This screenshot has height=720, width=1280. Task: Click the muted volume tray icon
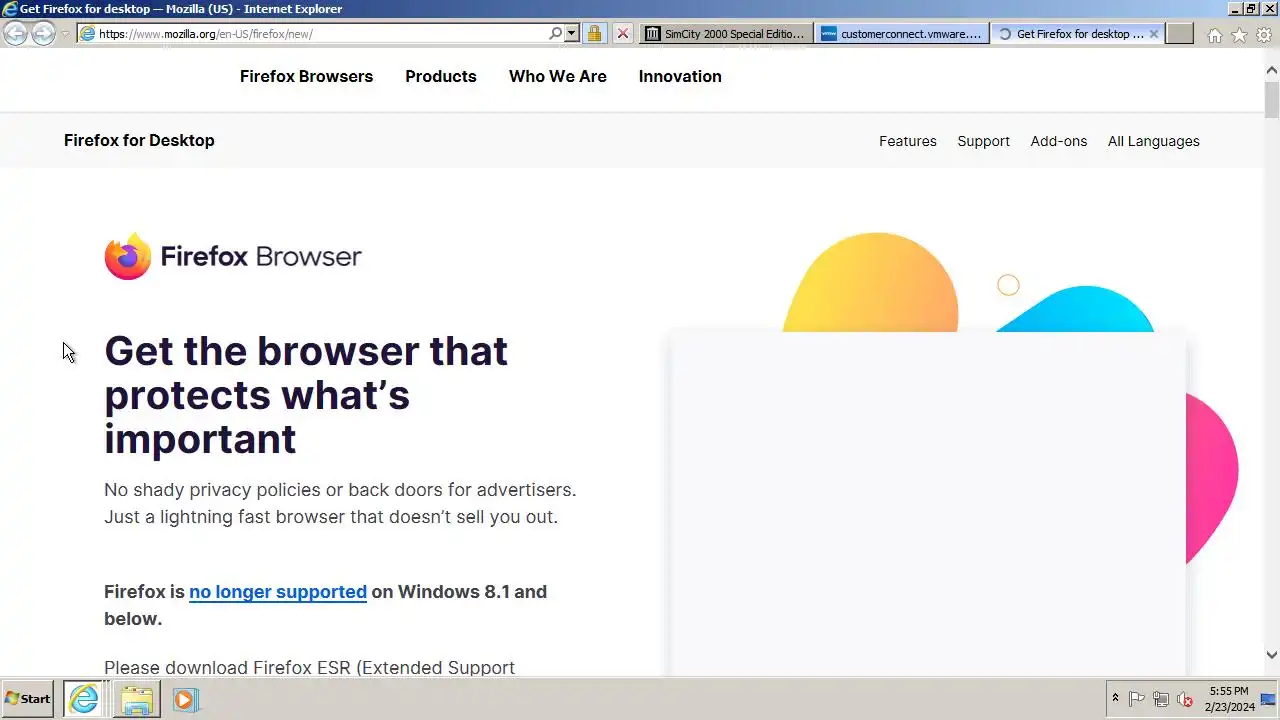click(x=1185, y=699)
